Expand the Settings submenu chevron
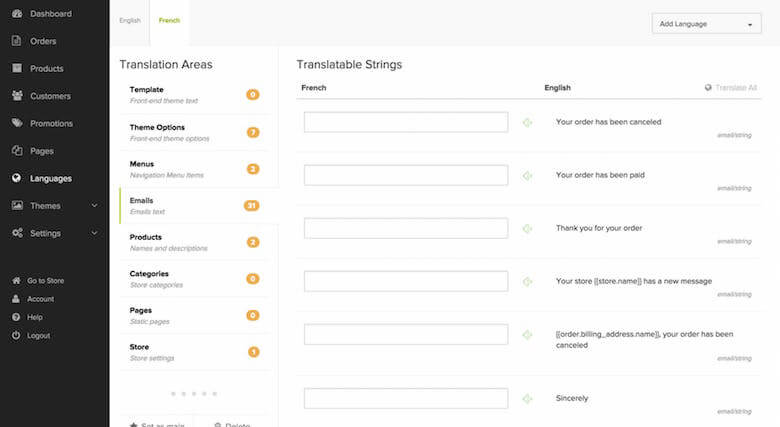 tap(94, 233)
